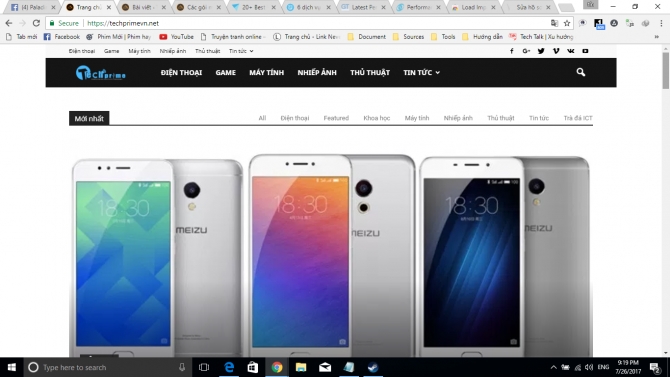Viewport: 670px width, 377px height.
Task: Filter latest posts by All
Action: point(262,118)
